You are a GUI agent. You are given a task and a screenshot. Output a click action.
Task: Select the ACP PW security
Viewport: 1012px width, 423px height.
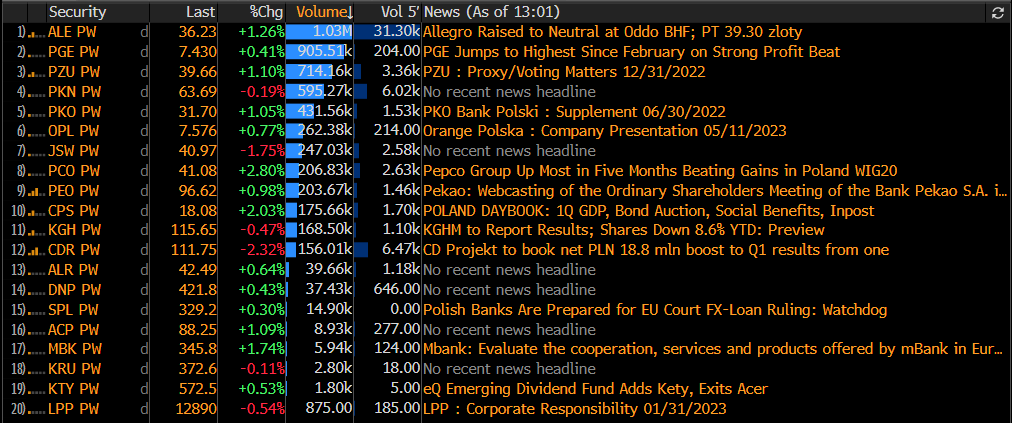coord(74,330)
